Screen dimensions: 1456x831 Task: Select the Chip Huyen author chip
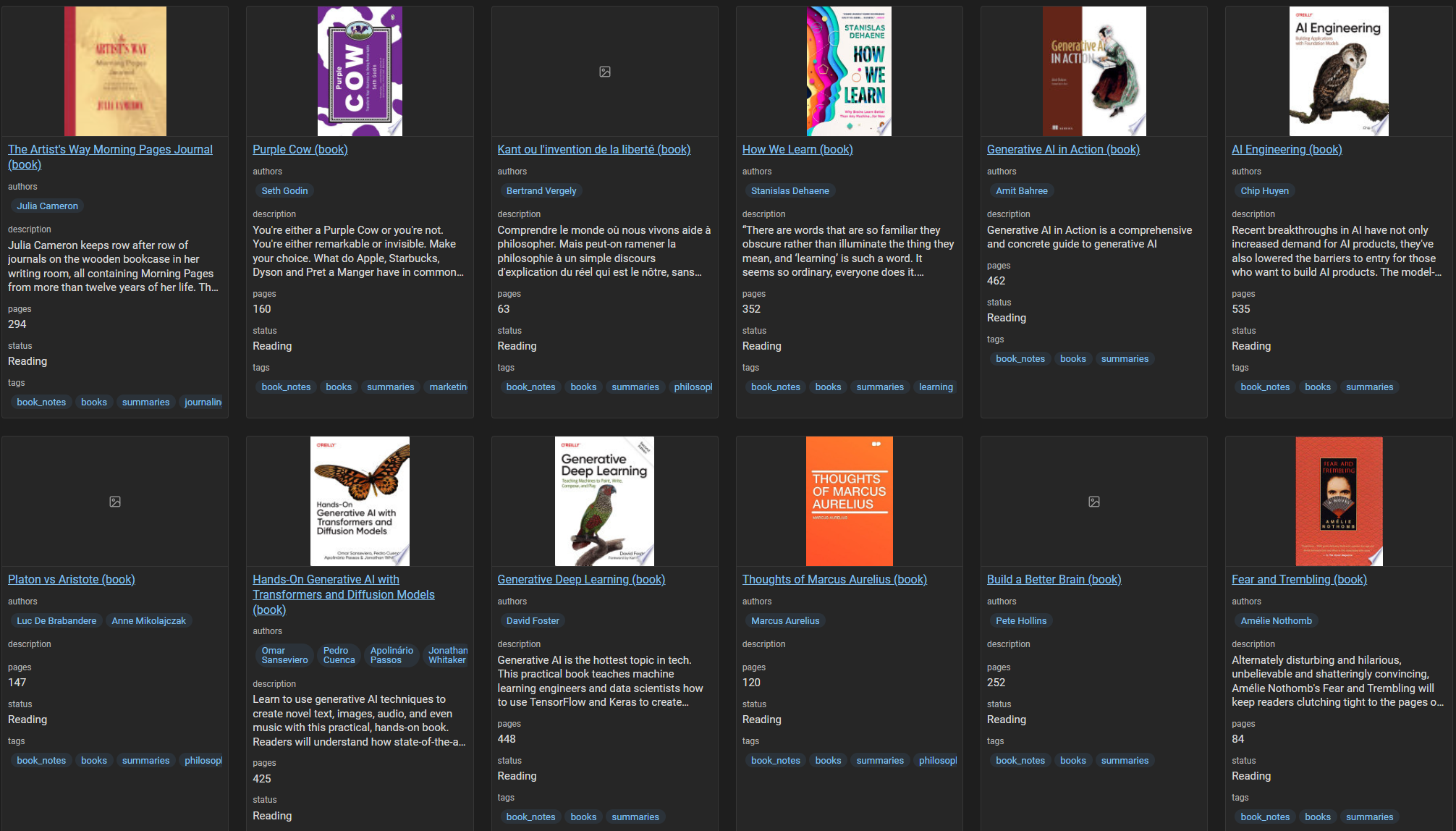(x=1264, y=191)
